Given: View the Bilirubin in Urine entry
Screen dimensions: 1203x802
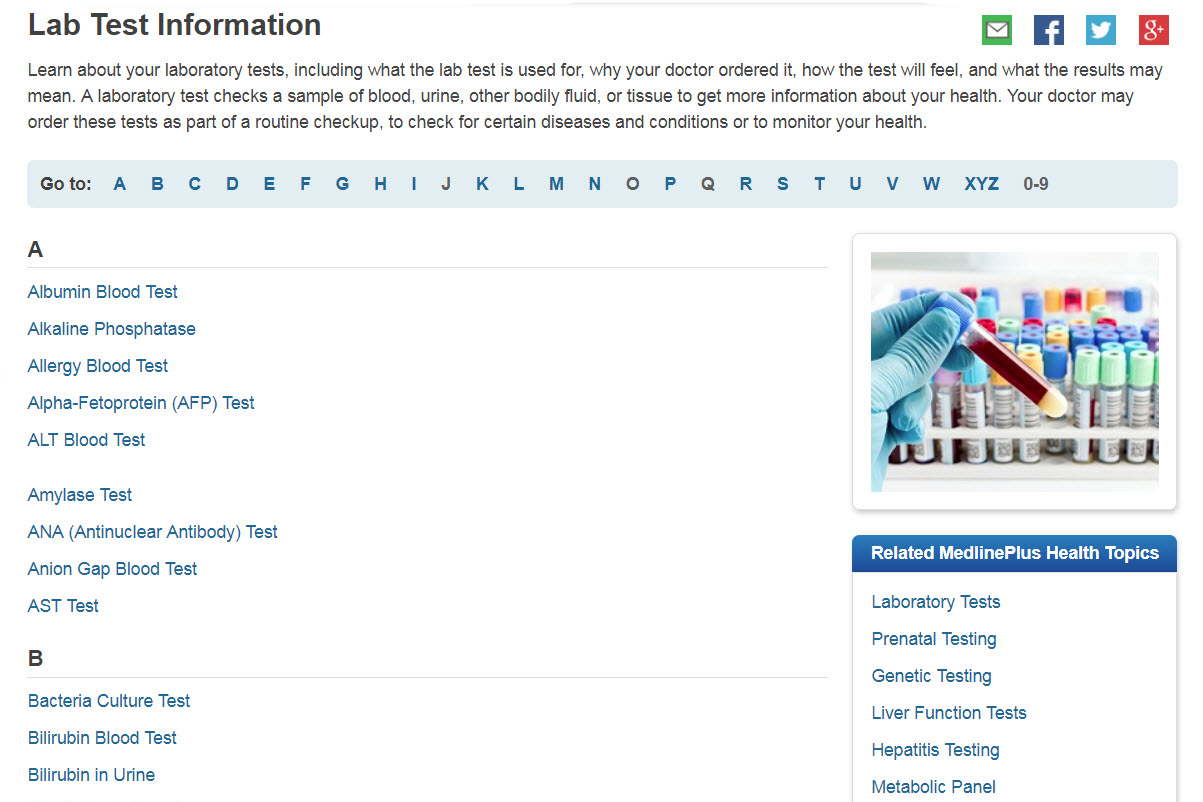Looking at the screenshot, I should pyautogui.click(x=91, y=775).
